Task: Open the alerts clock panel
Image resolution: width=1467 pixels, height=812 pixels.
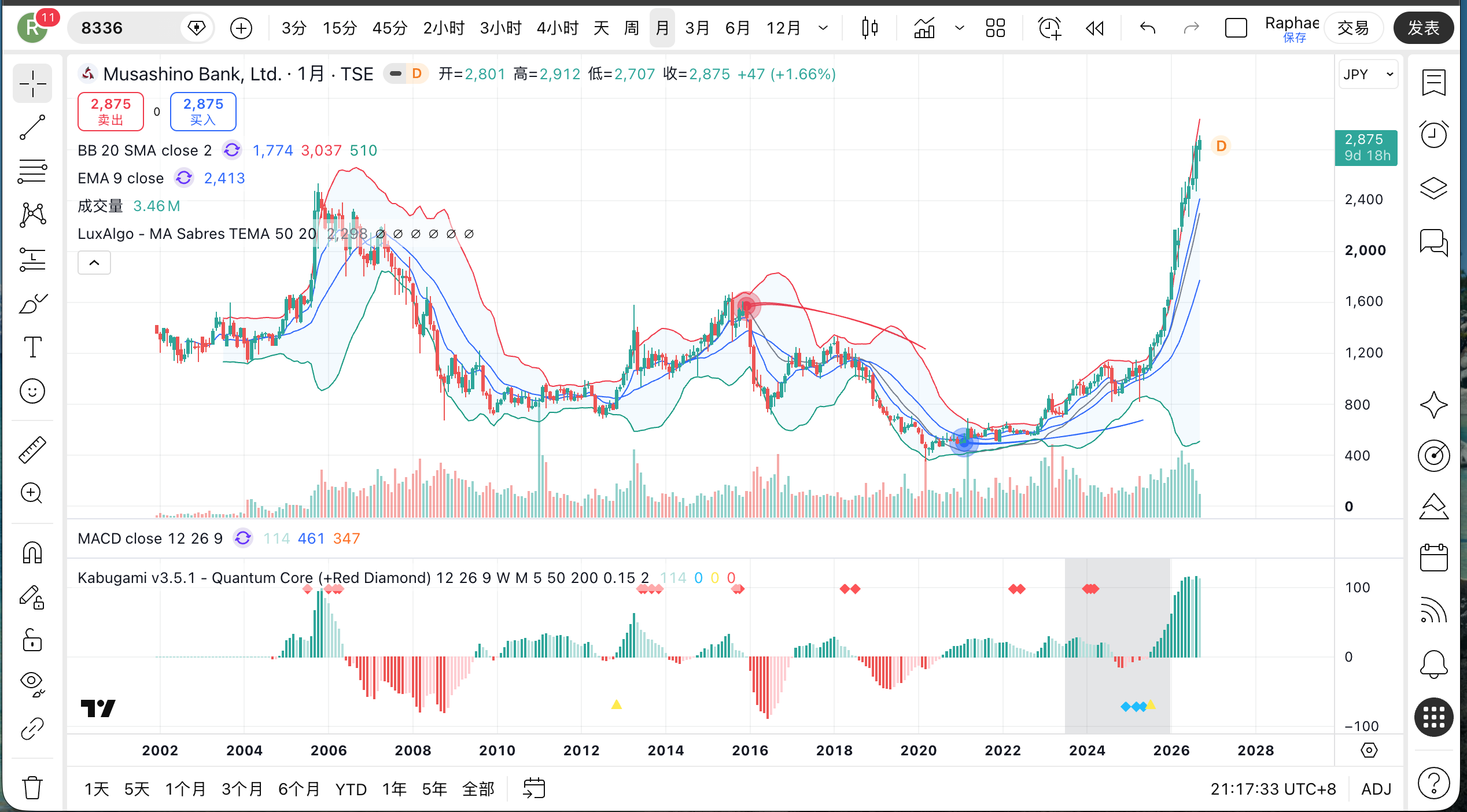Action: (1433, 135)
